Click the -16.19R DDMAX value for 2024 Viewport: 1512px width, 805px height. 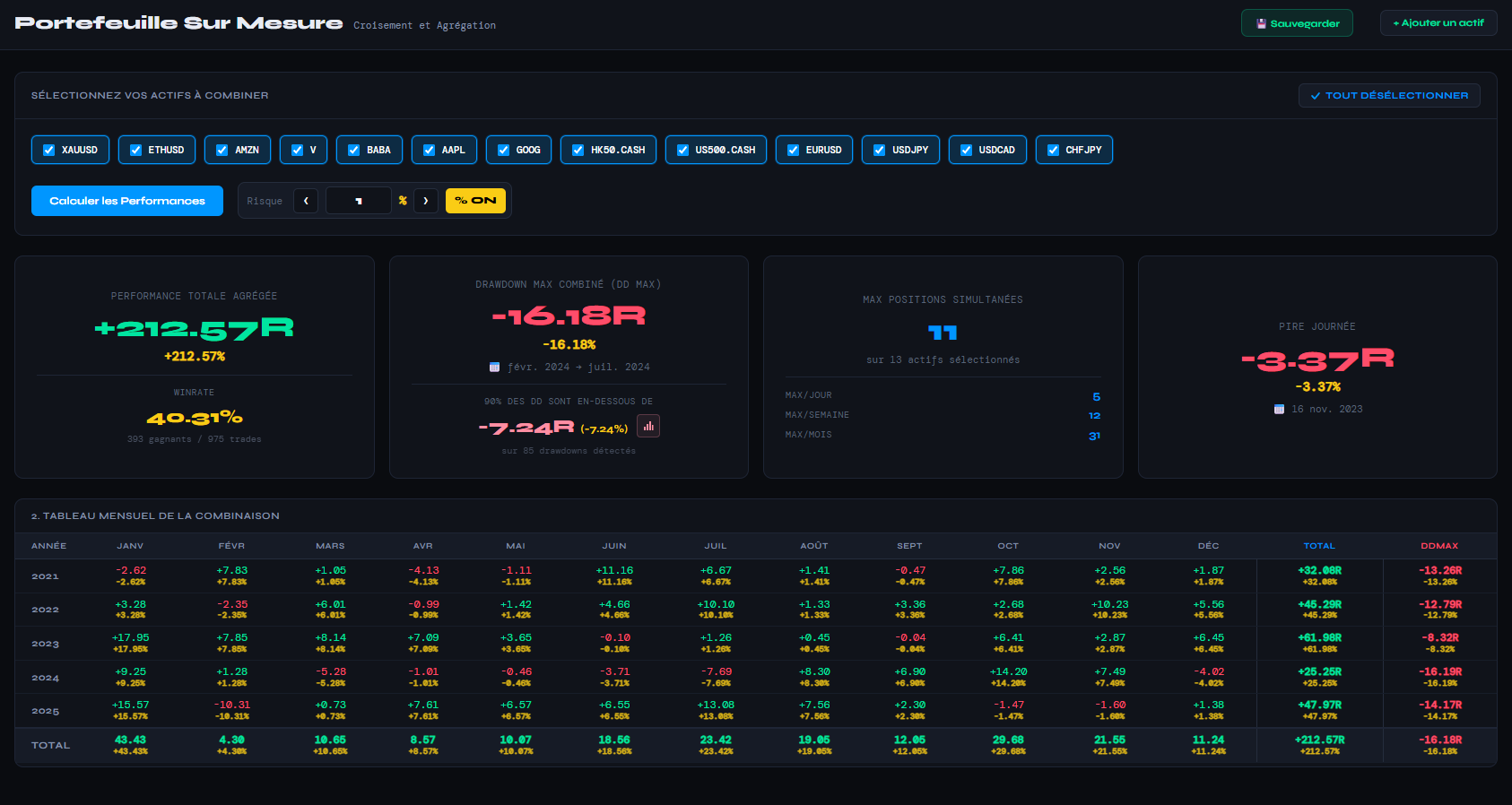[1440, 671]
